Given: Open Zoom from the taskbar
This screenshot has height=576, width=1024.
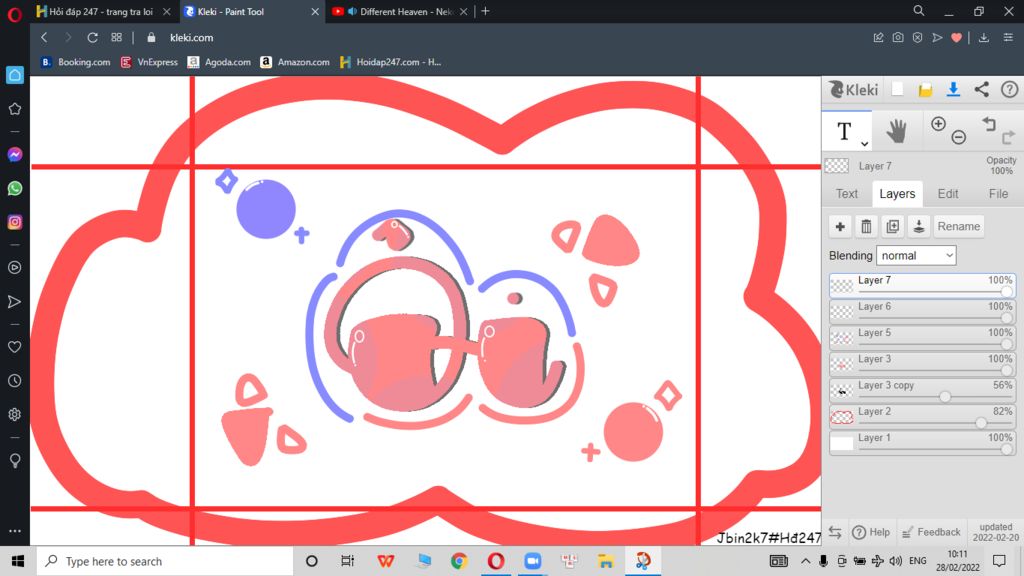Looking at the screenshot, I should [532, 561].
